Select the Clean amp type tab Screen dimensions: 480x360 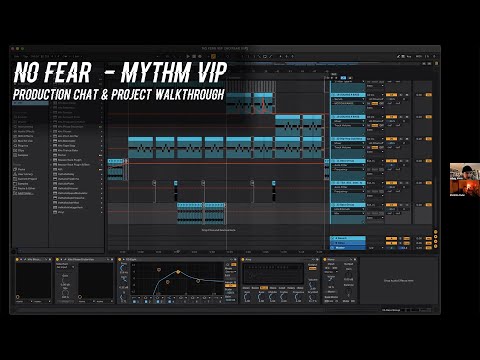pos(246,288)
